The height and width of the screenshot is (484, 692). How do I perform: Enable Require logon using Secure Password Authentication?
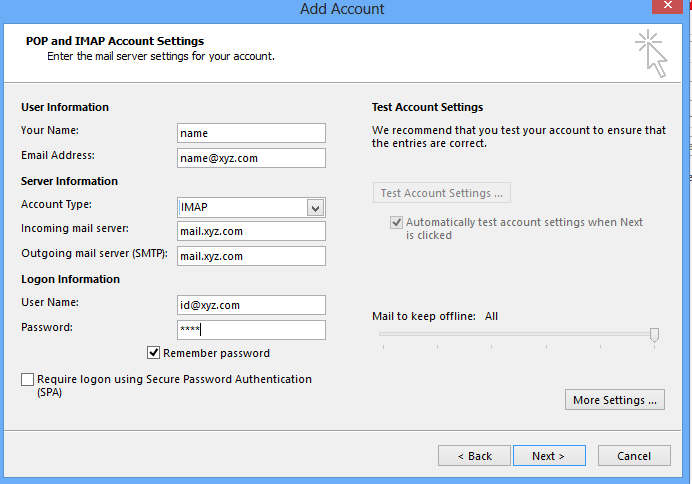click(x=27, y=380)
